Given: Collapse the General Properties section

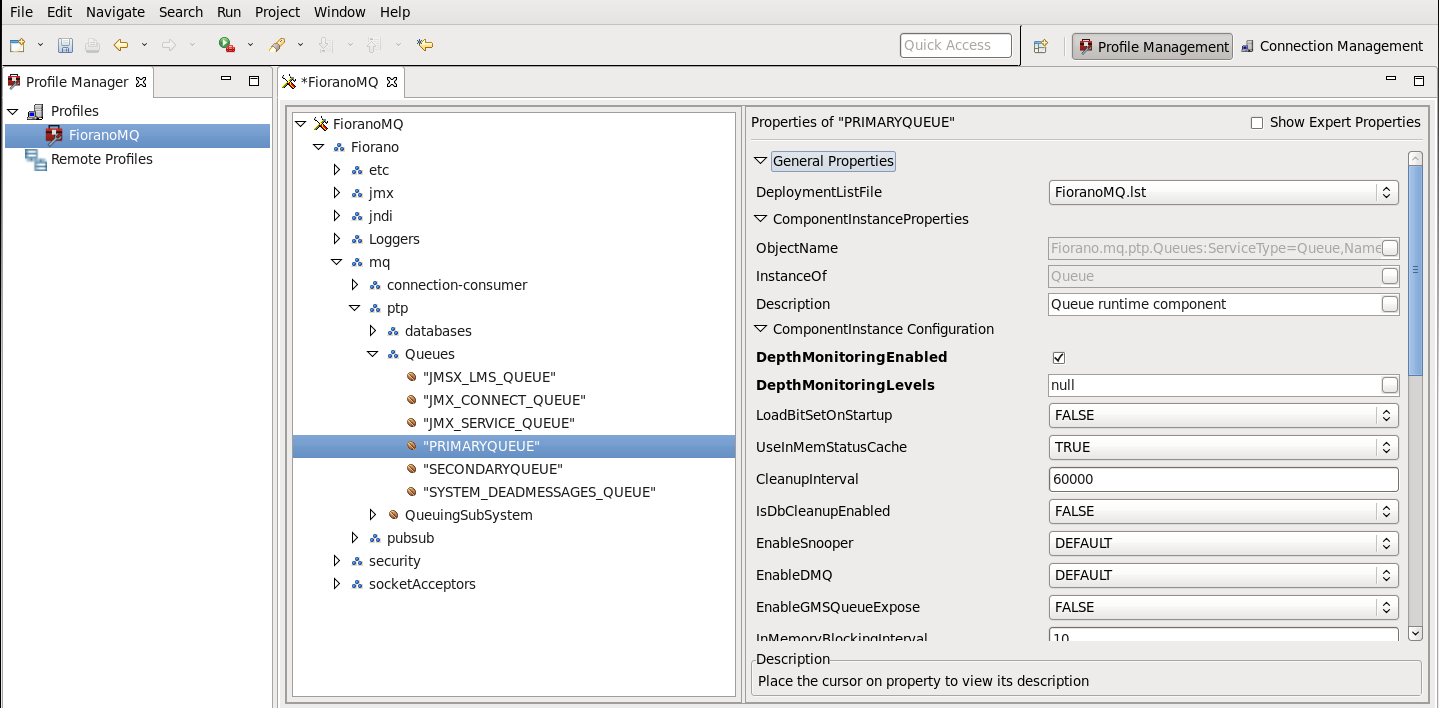Looking at the screenshot, I should (x=761, y=161).
